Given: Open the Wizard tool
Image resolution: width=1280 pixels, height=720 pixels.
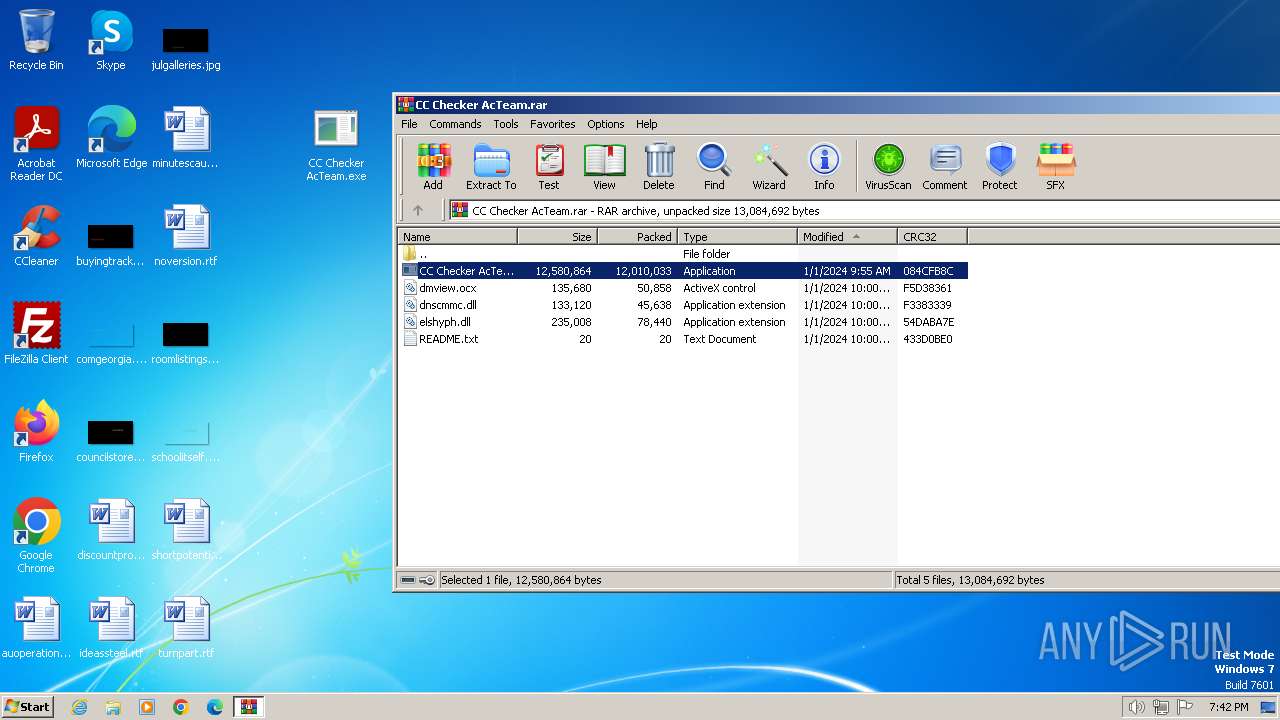Looking at the screenshot, I should [769, 166].
